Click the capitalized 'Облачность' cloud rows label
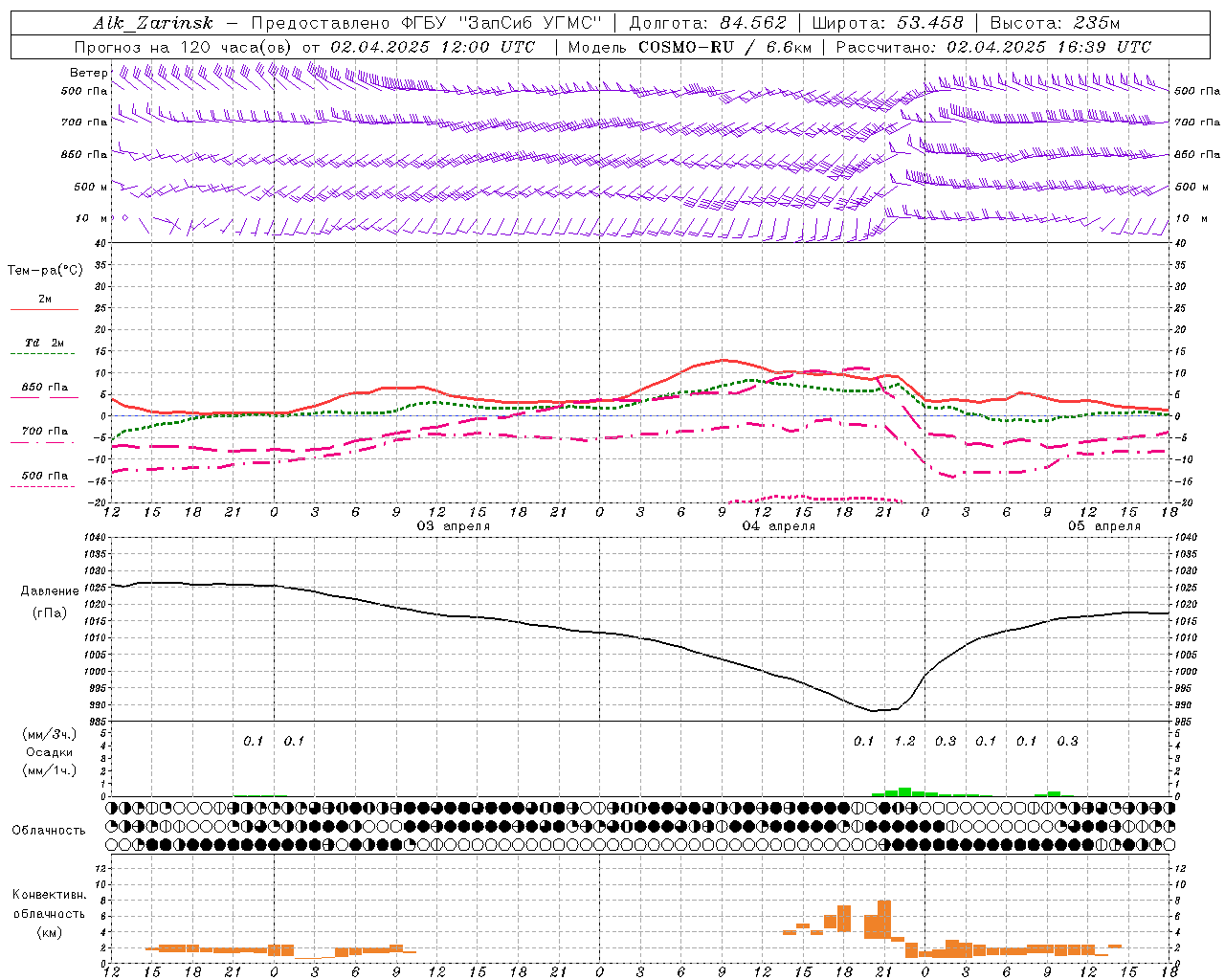The image size is (1225, 980). 49,830
